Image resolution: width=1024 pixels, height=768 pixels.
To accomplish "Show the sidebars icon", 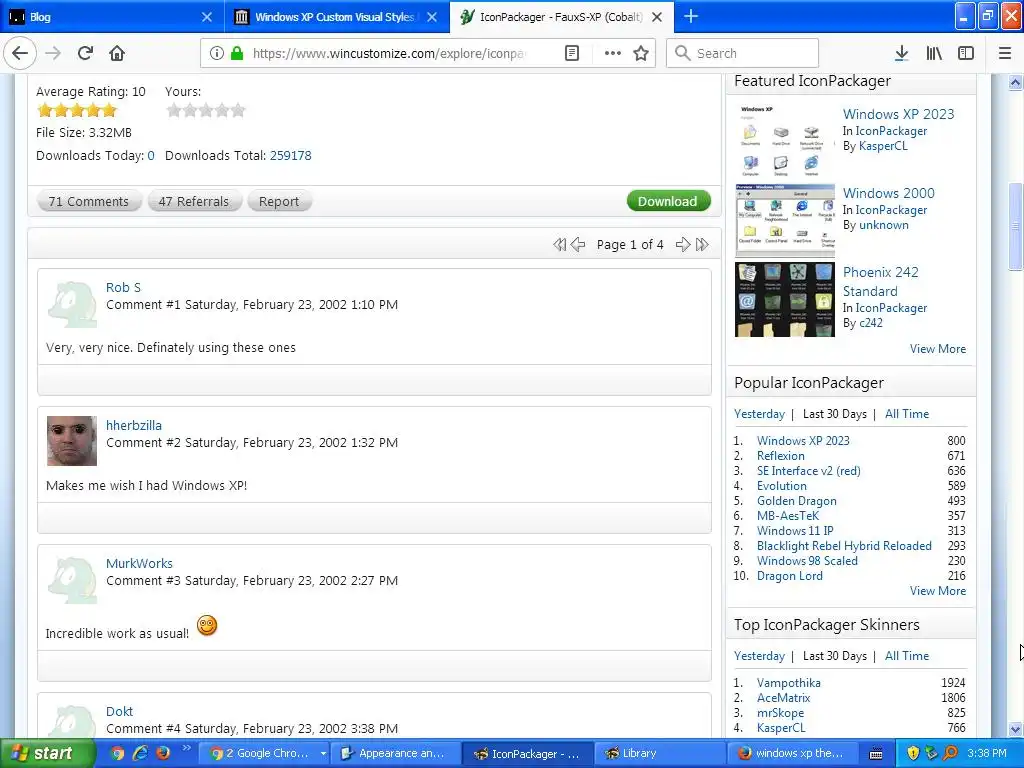I will tap(966, 53).
